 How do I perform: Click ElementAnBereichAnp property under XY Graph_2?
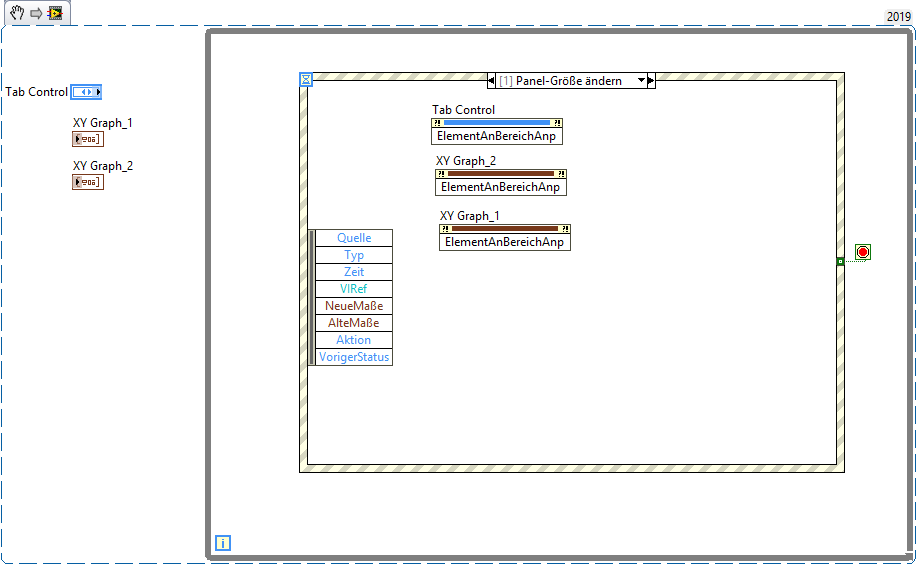tap(501, 187)
